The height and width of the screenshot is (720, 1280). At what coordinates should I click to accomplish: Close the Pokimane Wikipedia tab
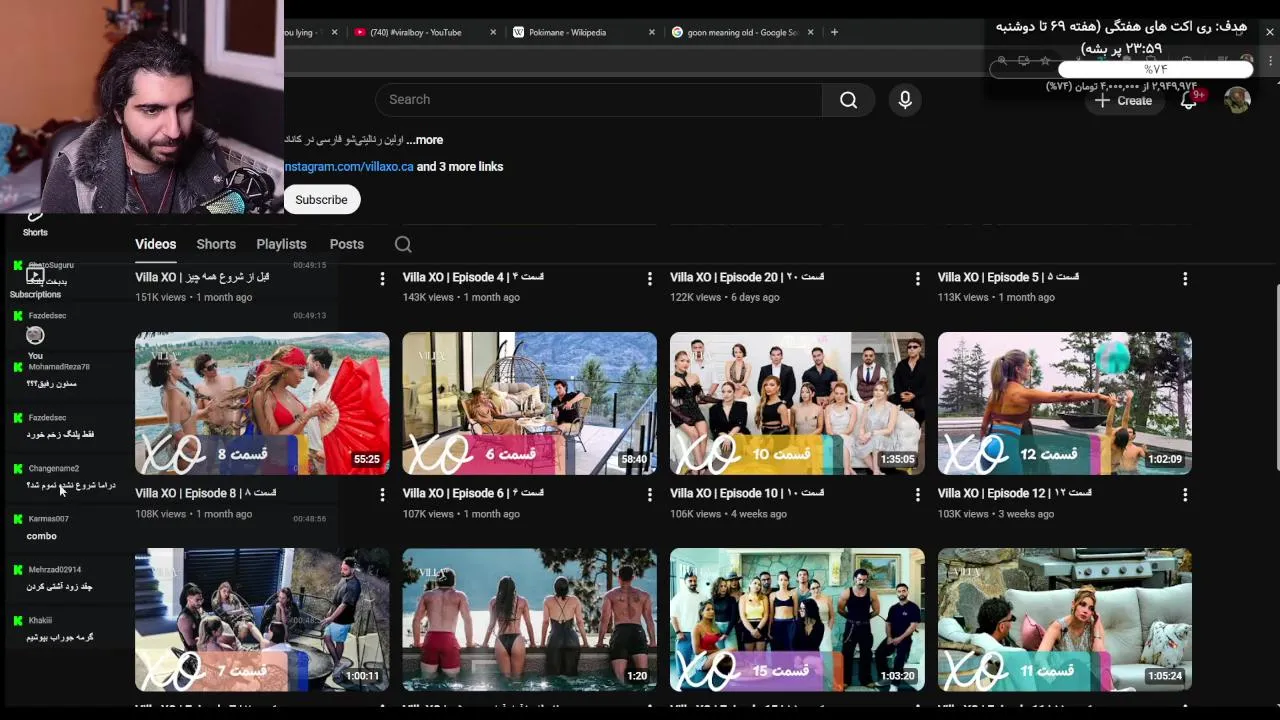click(x=652, y=32)
